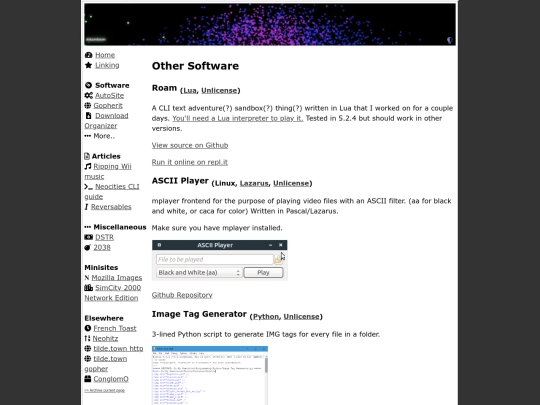Open Unlicense link beside ASCII Player heading
The width and height of the screenshot is (540, 405).
point(291,183)
